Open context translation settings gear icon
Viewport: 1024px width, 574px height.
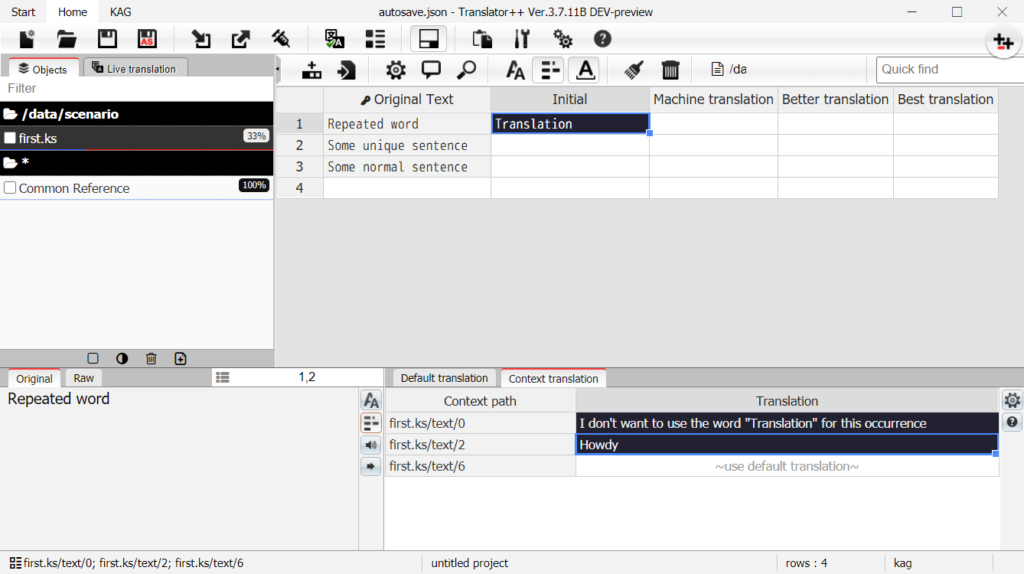(1012, 400)
